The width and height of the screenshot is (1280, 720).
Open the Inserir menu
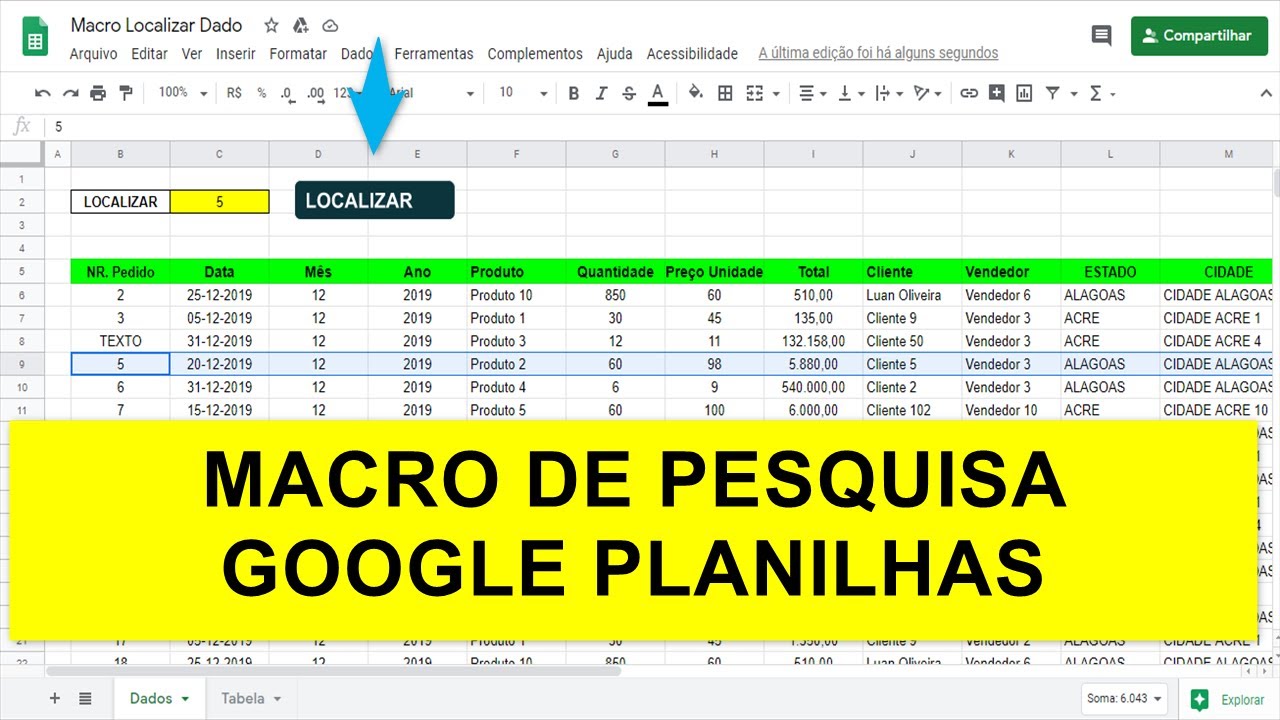[x=236, y=54]
